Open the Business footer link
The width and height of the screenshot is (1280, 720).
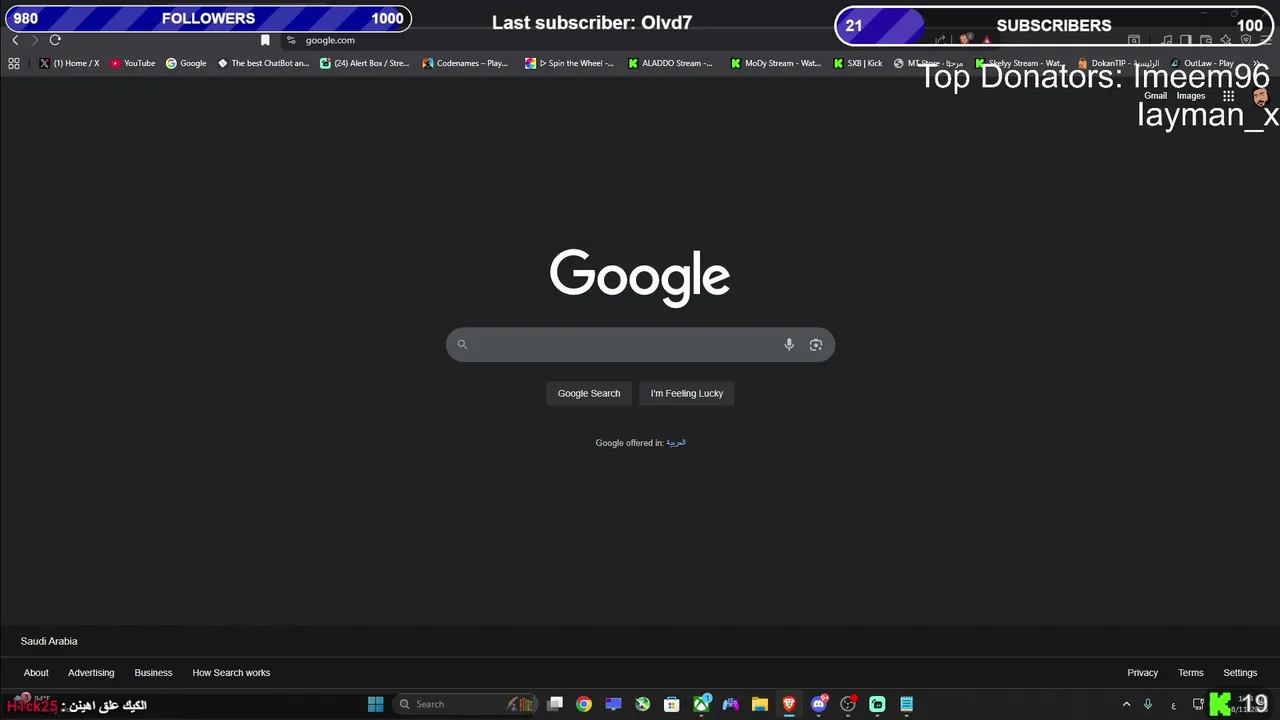153,673
